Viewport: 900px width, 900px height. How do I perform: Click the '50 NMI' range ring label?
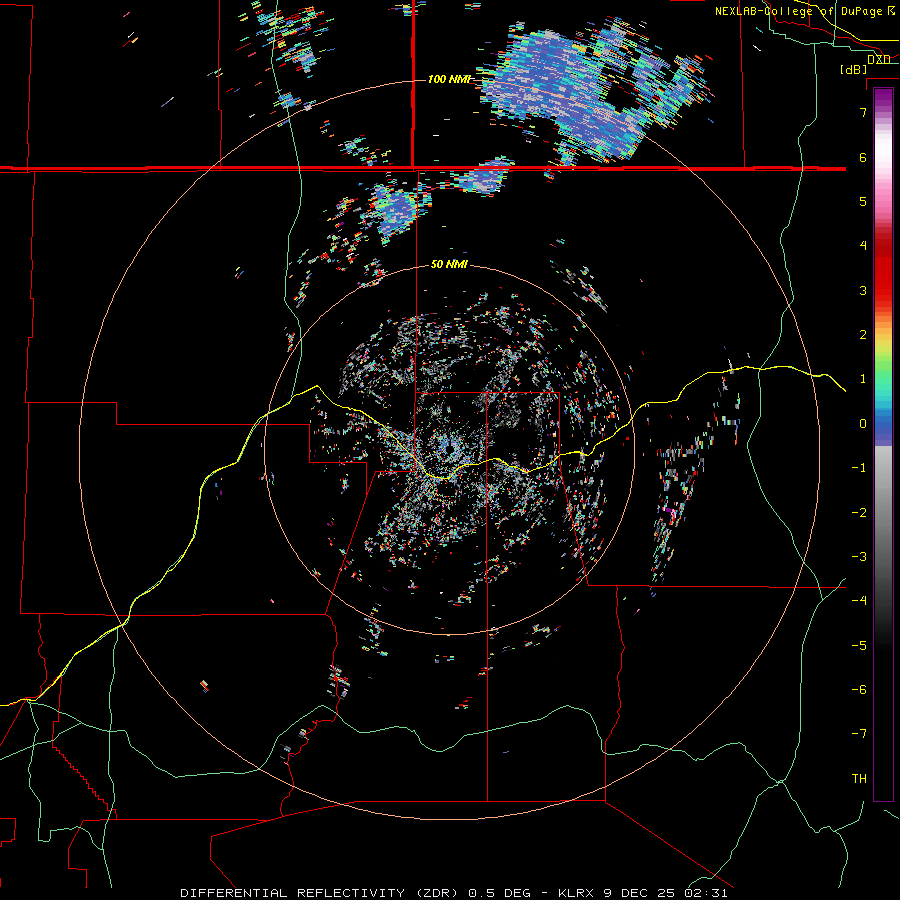tap(449, 264)
